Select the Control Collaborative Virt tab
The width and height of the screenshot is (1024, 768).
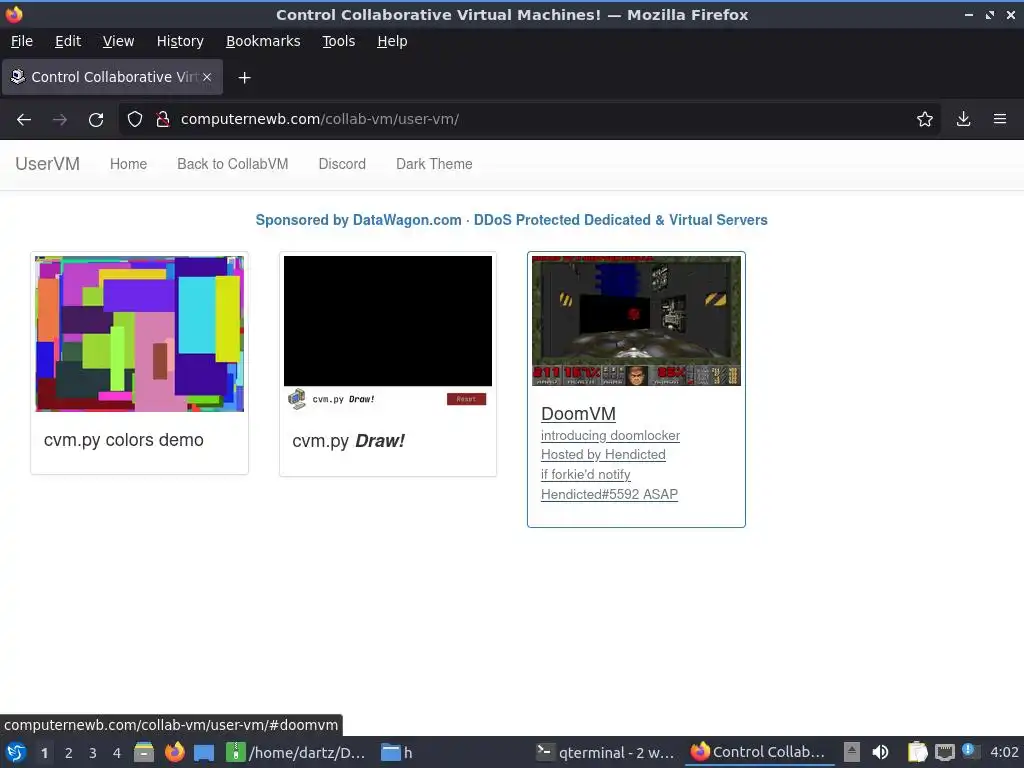coord(112,77)
